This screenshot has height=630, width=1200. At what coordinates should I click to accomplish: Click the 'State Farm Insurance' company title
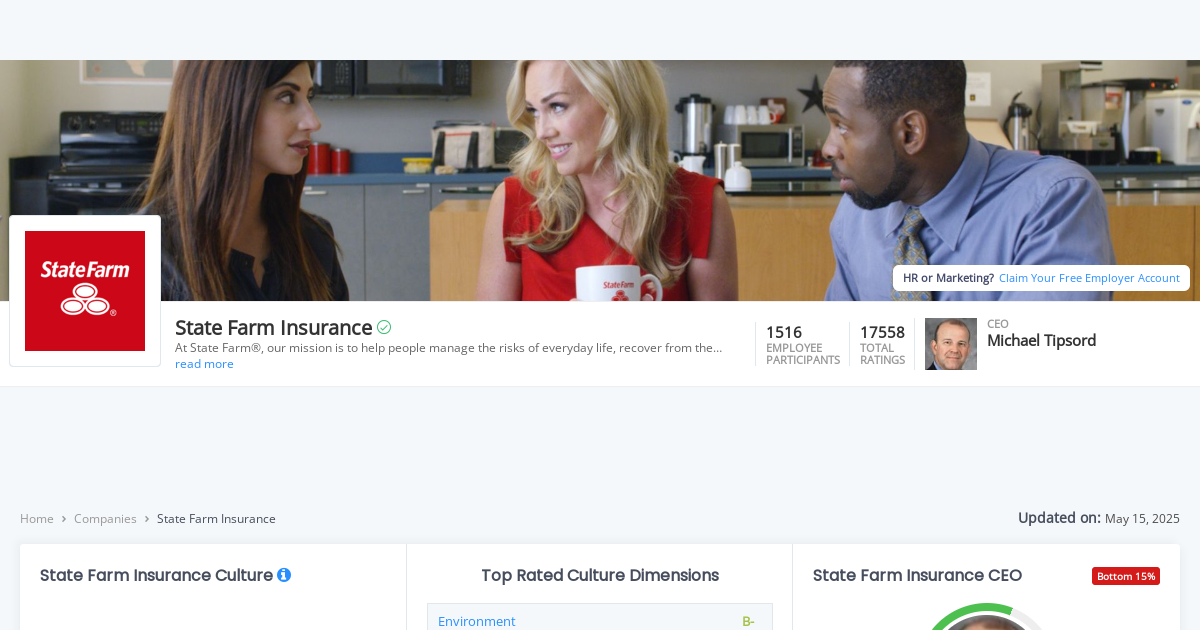tap(274, 327)
